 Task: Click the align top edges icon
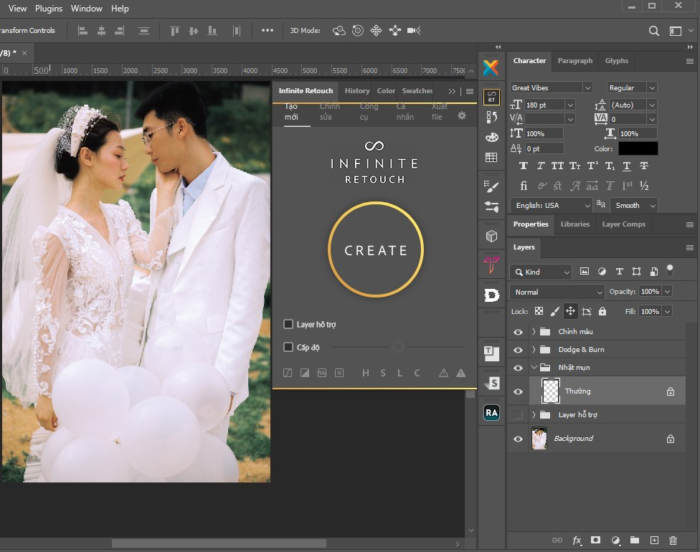pyautogui.click(x=175, y=30)
